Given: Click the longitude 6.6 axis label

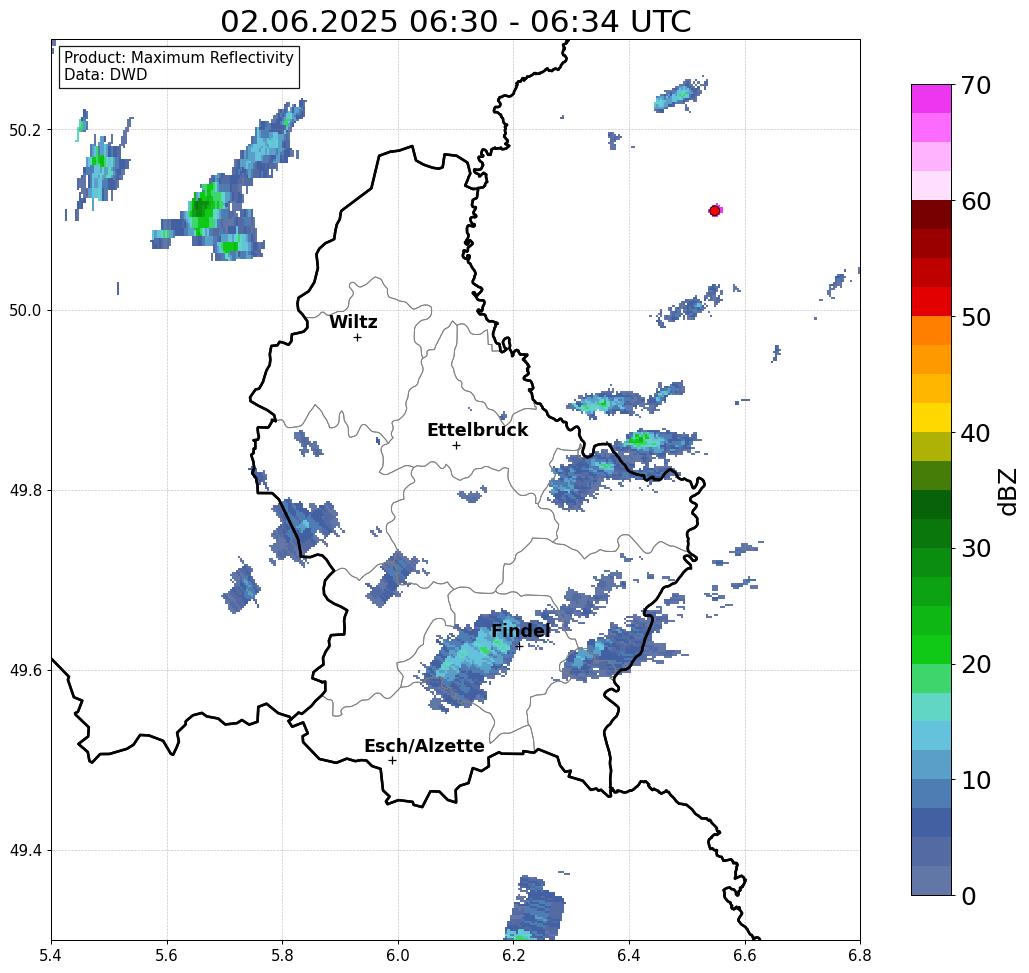Looking at the screenshot, I should point(745,955).
